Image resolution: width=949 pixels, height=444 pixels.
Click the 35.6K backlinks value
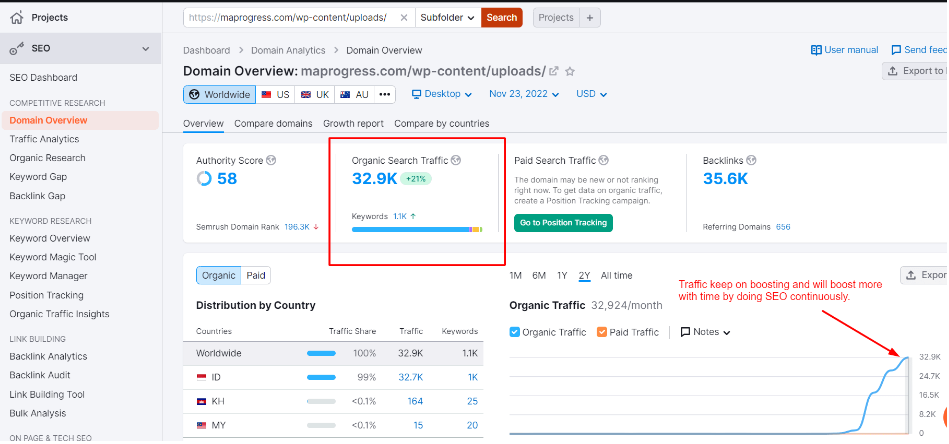pyautogui.click(x=726, y=178)
